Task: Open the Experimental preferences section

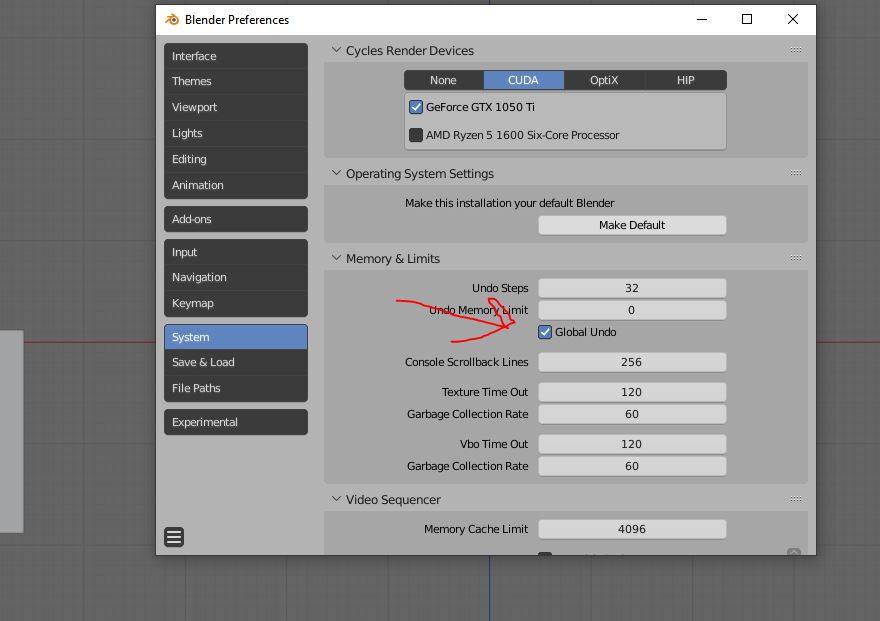Action: pyautogui.click(x=236, y=422)
